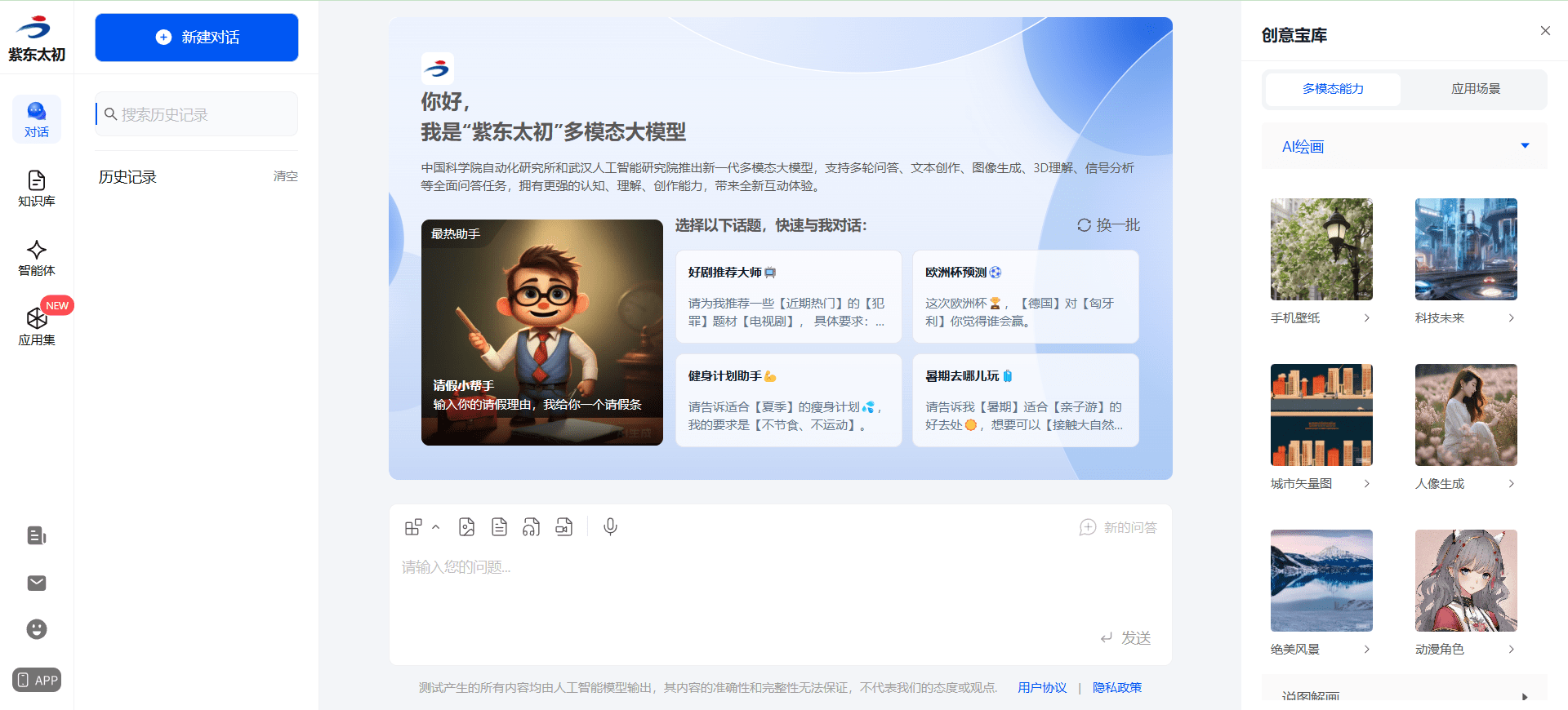The width and height of the screenshot is (1568, 710).
Task: Open the 用户协议 link
Action: click(x=1042, y=688)
